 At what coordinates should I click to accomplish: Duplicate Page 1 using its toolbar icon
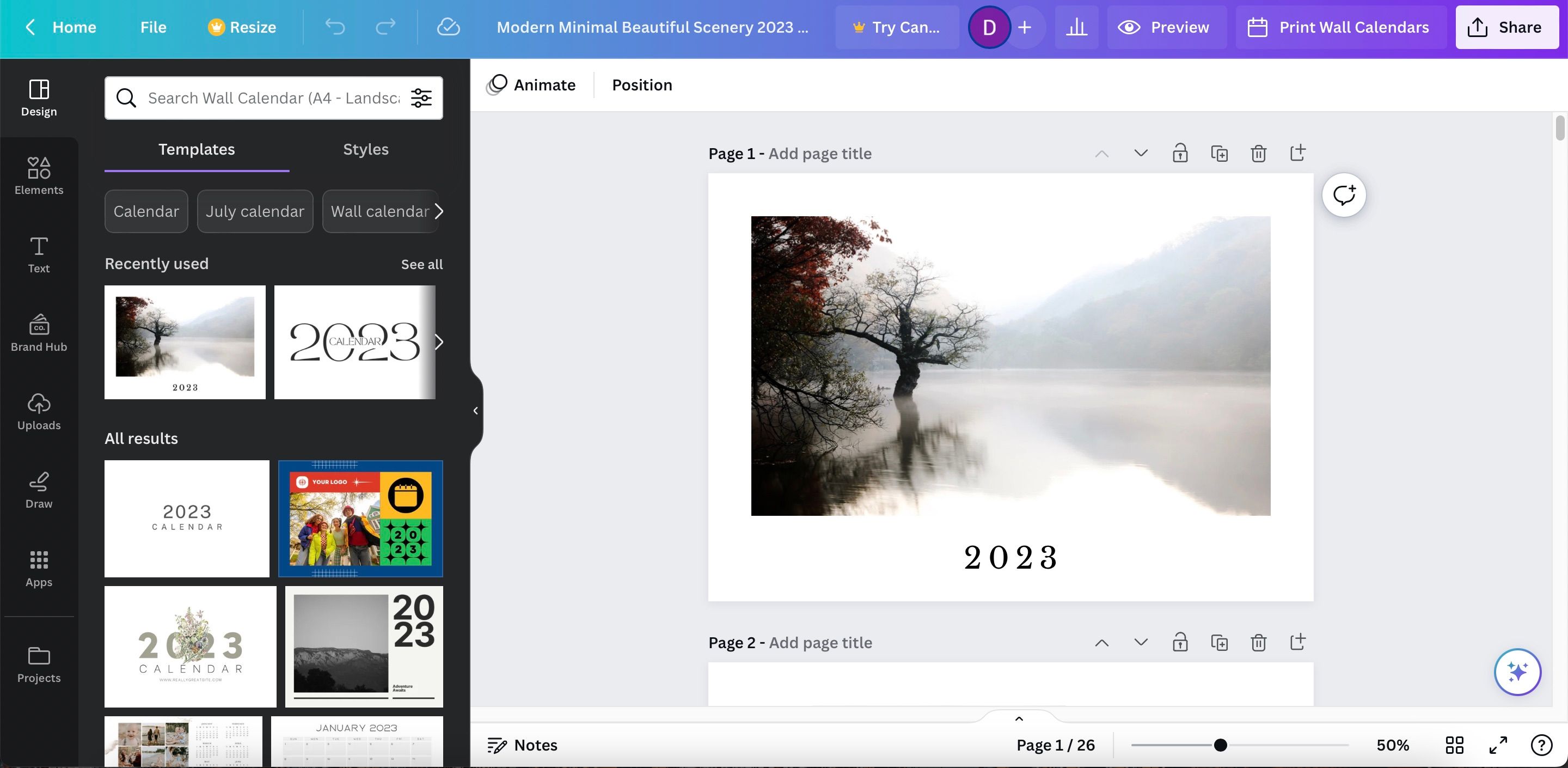(1219, 153)
